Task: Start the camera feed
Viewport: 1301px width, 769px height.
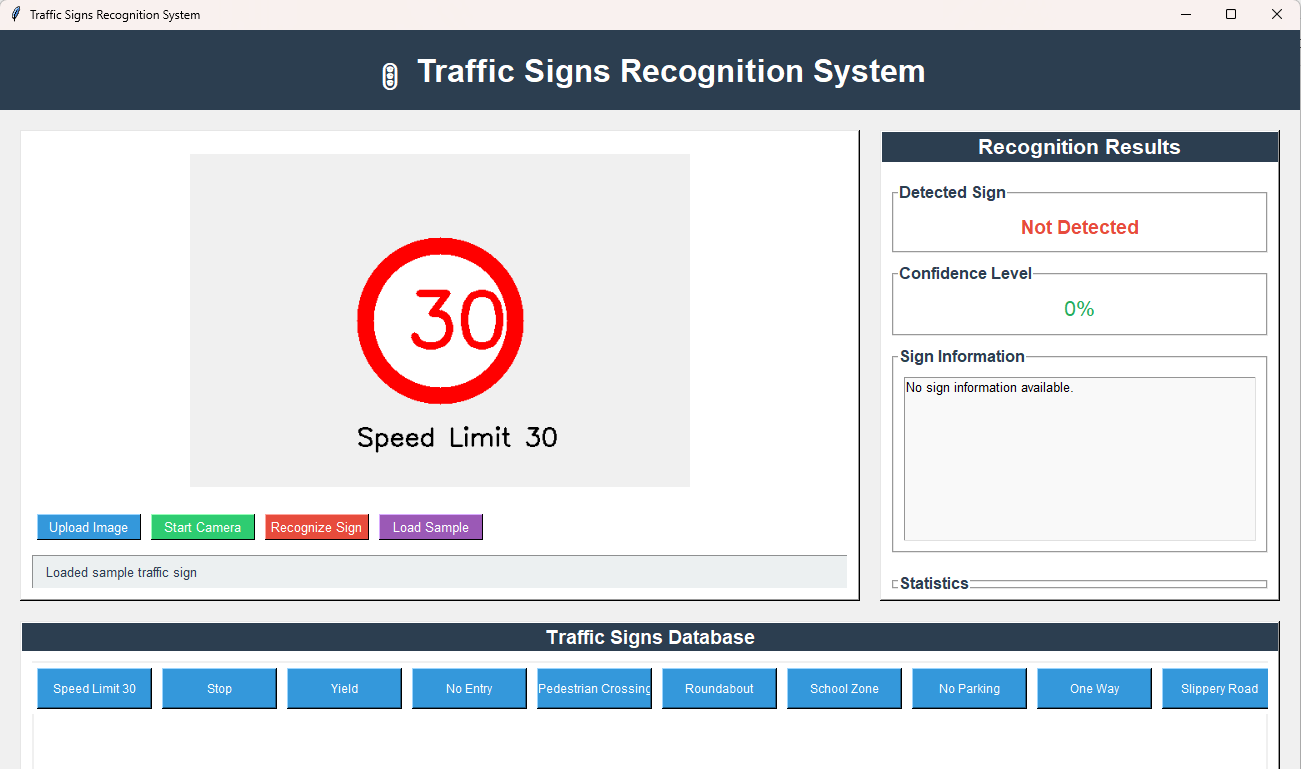Action: click(203, 527)
